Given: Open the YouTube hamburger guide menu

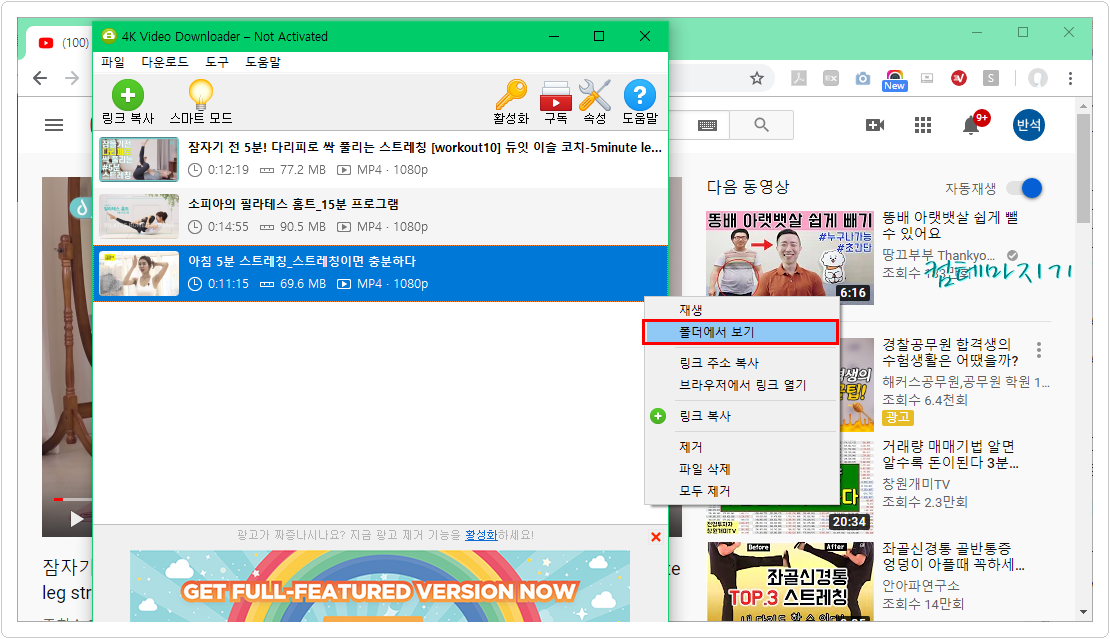Looking at the screenshot, I should tap(54, 125).
